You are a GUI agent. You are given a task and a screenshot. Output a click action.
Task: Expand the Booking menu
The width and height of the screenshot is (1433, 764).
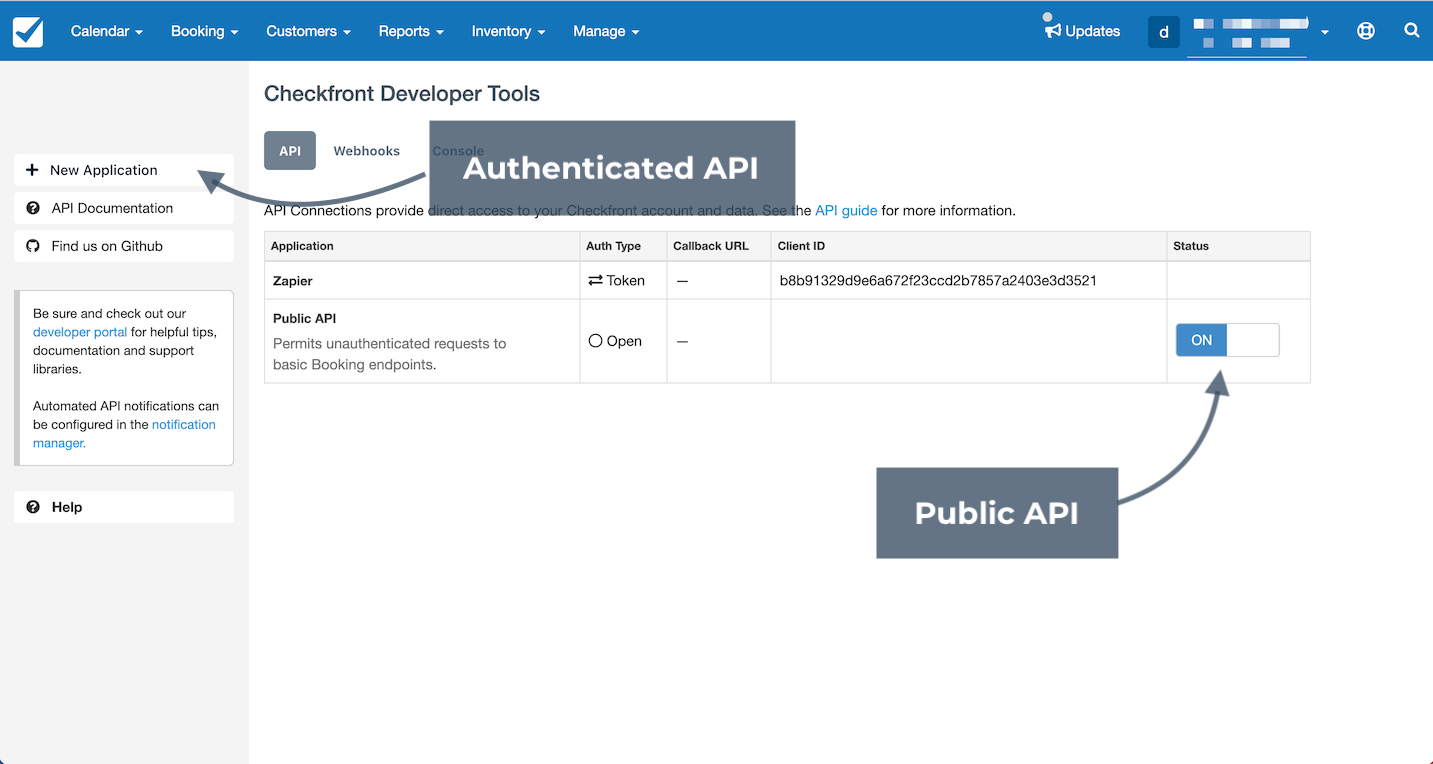click(204, 31)
